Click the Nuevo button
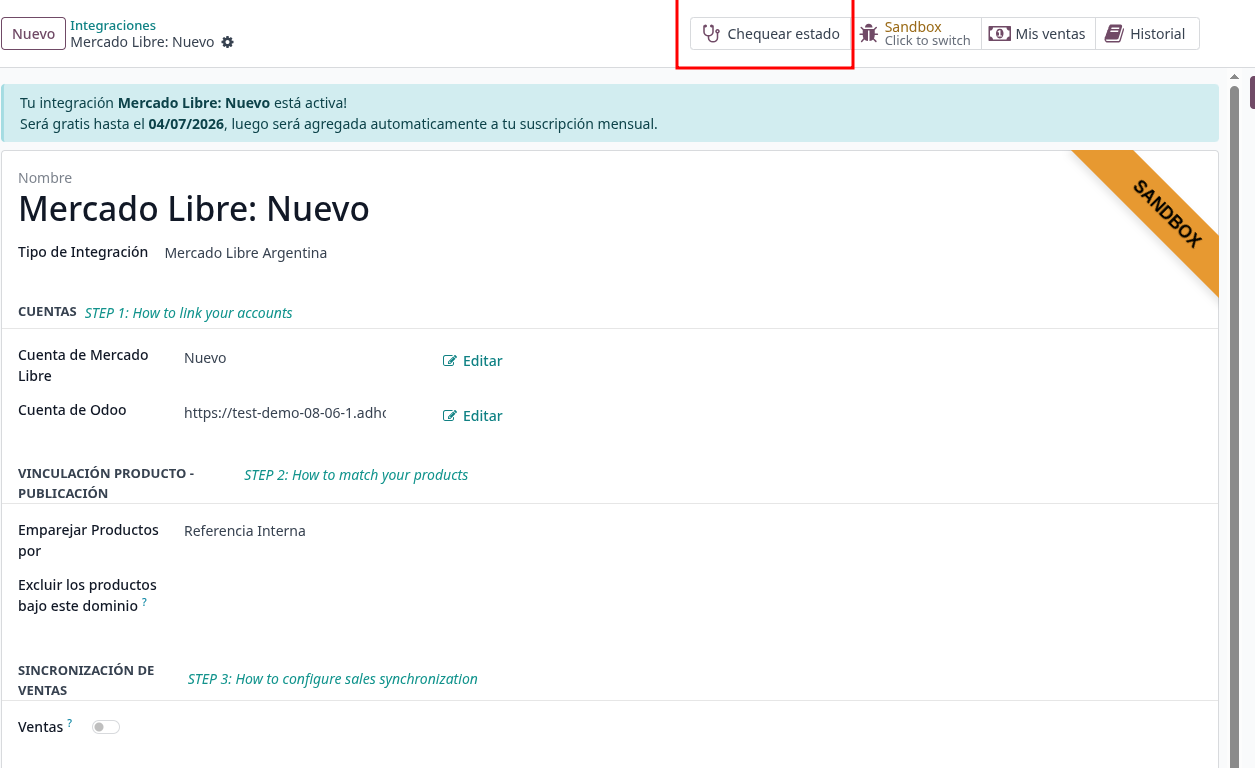The height and width of the screenshot is (768, 1255). 33,33
